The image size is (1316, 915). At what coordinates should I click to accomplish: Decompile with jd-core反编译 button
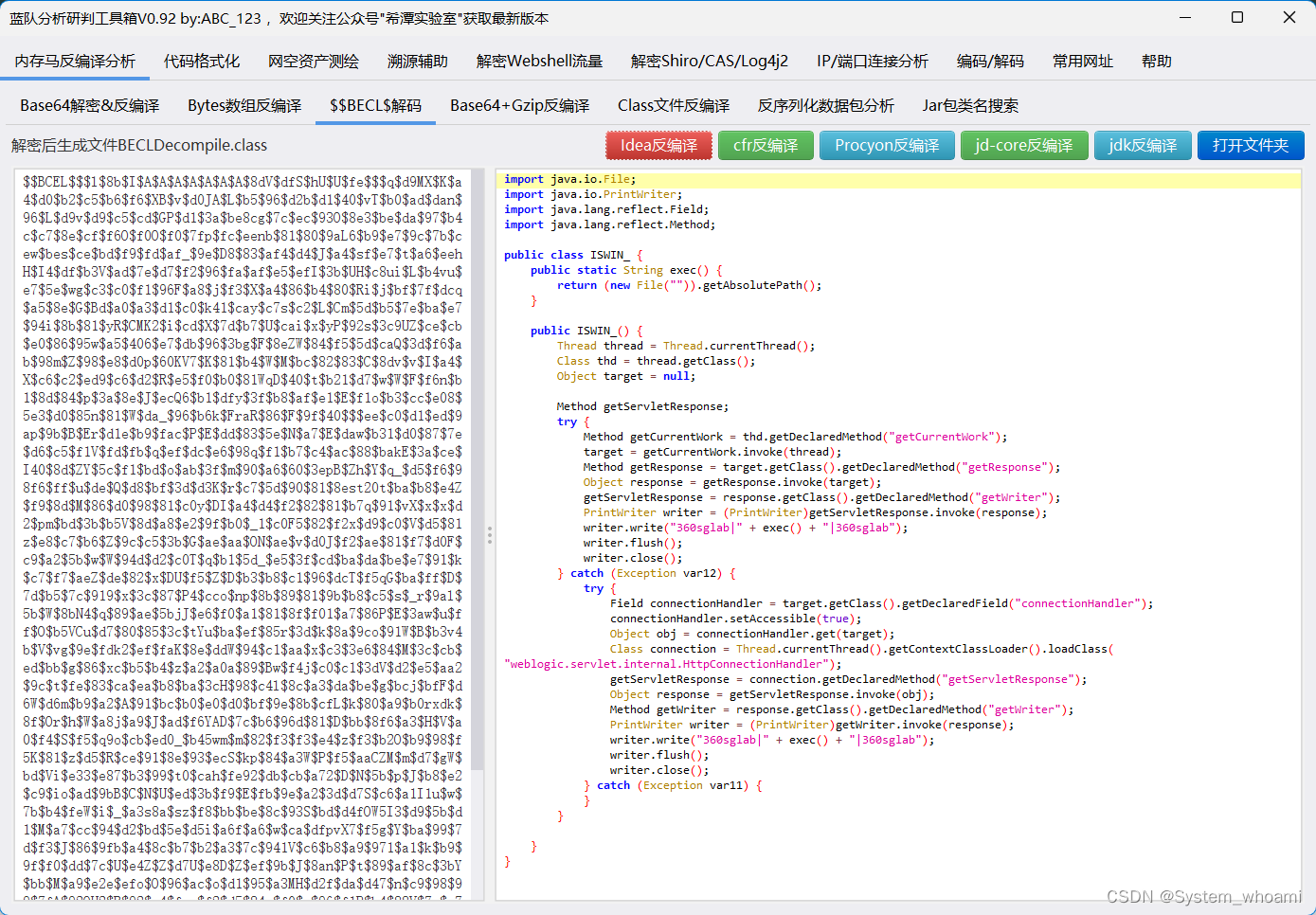coord(1024,145)
